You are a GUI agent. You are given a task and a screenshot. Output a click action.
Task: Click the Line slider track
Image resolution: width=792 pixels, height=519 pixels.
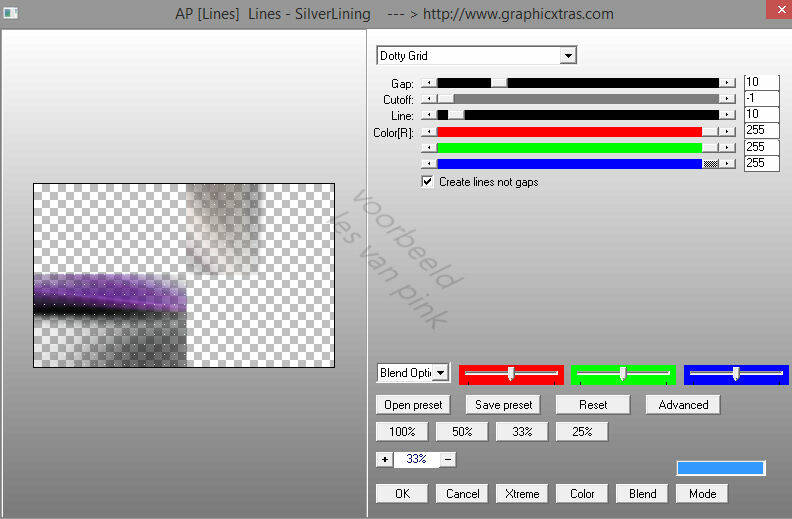(578, 115)
